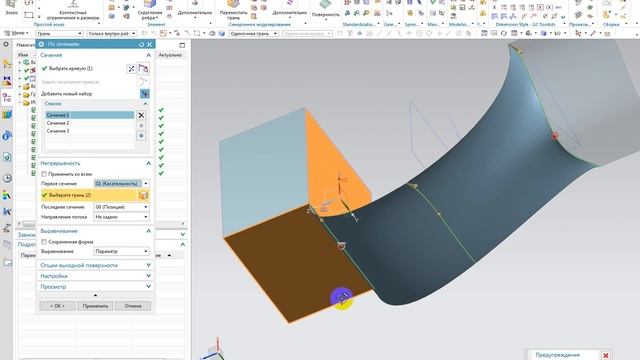Collapse the Непрерывность section
This screenshot has height=360, width=640.
[148, 163]
